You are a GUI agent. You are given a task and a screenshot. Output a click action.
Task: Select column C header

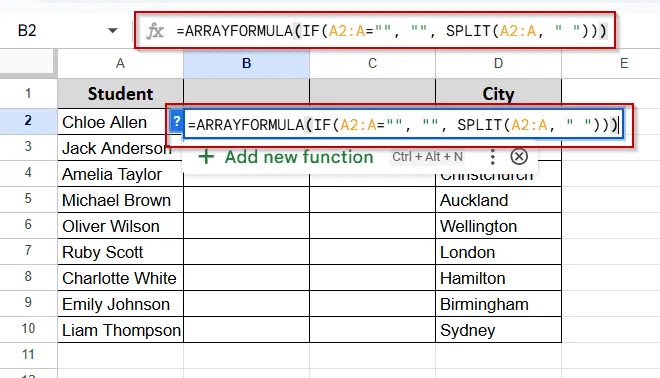tap(372, 64)
